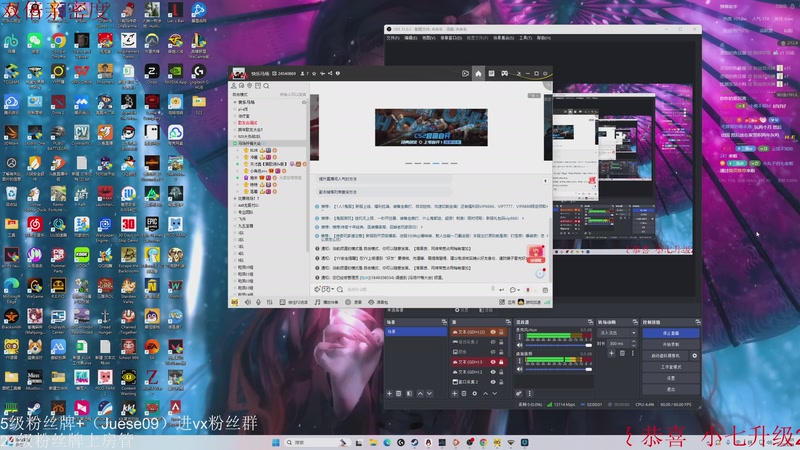Mute the 桌面音频 mixer channel
Image resolution: width=800 pixels, height=450 pixels.
(520, 369)
